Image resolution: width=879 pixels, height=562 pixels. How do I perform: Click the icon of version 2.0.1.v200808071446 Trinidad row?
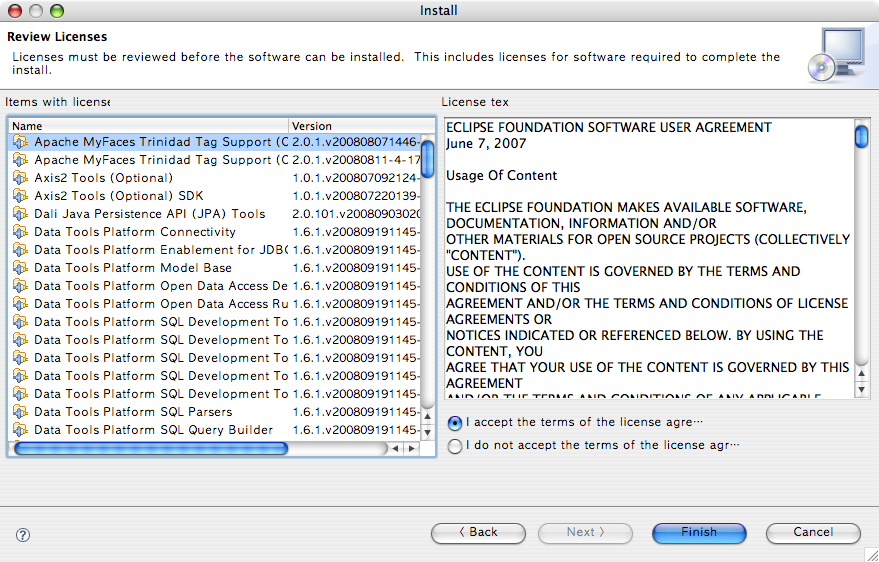point(20,142)
